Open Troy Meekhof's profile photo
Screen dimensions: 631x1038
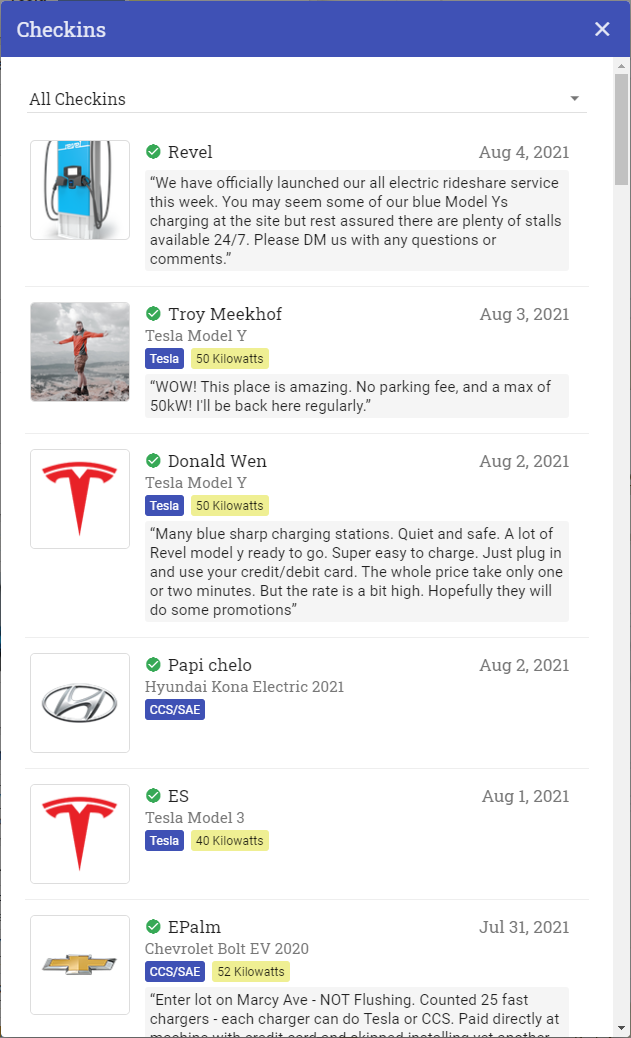[x=80, y=352]
